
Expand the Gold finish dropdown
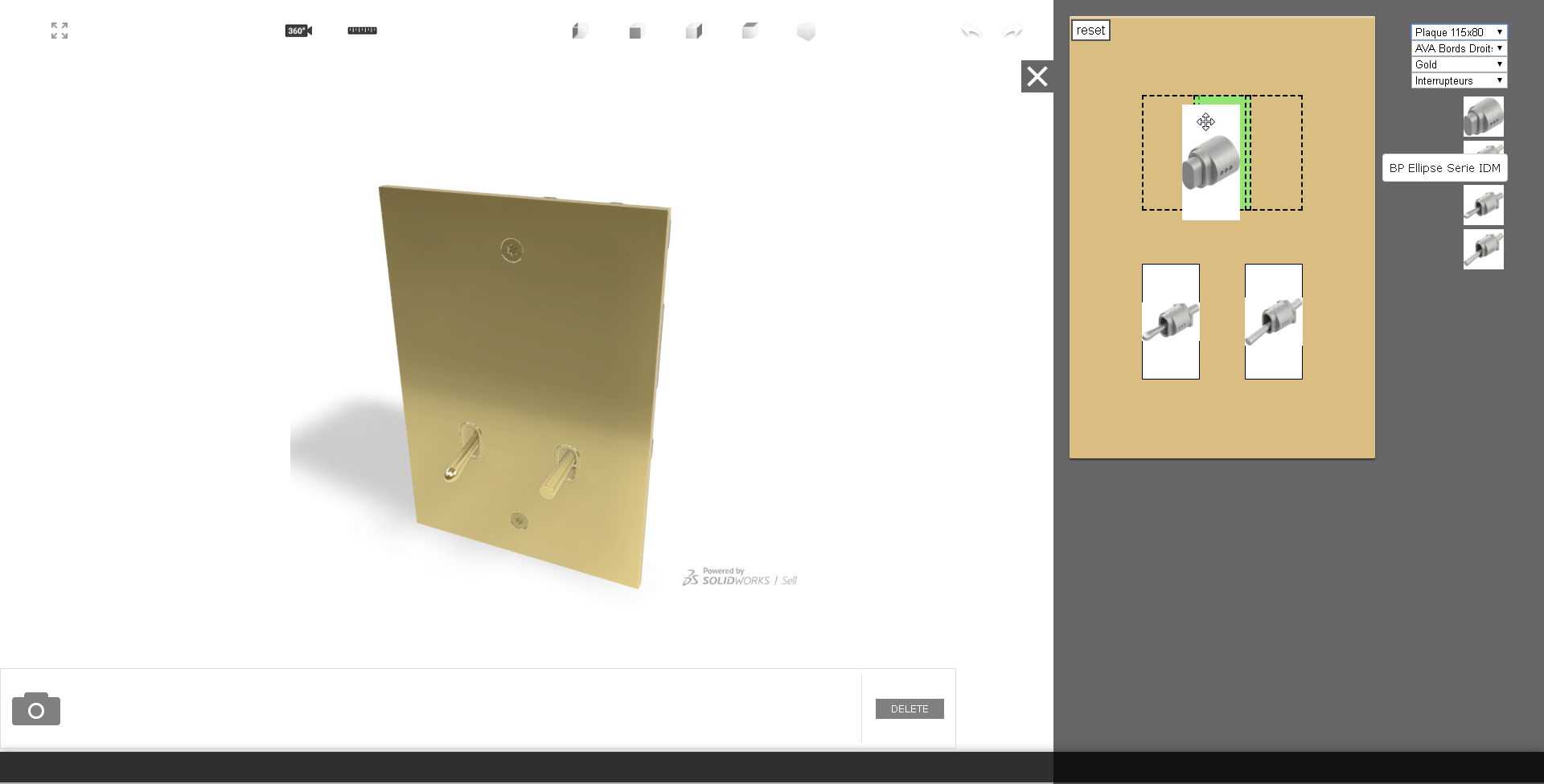tap(1459, 64)
